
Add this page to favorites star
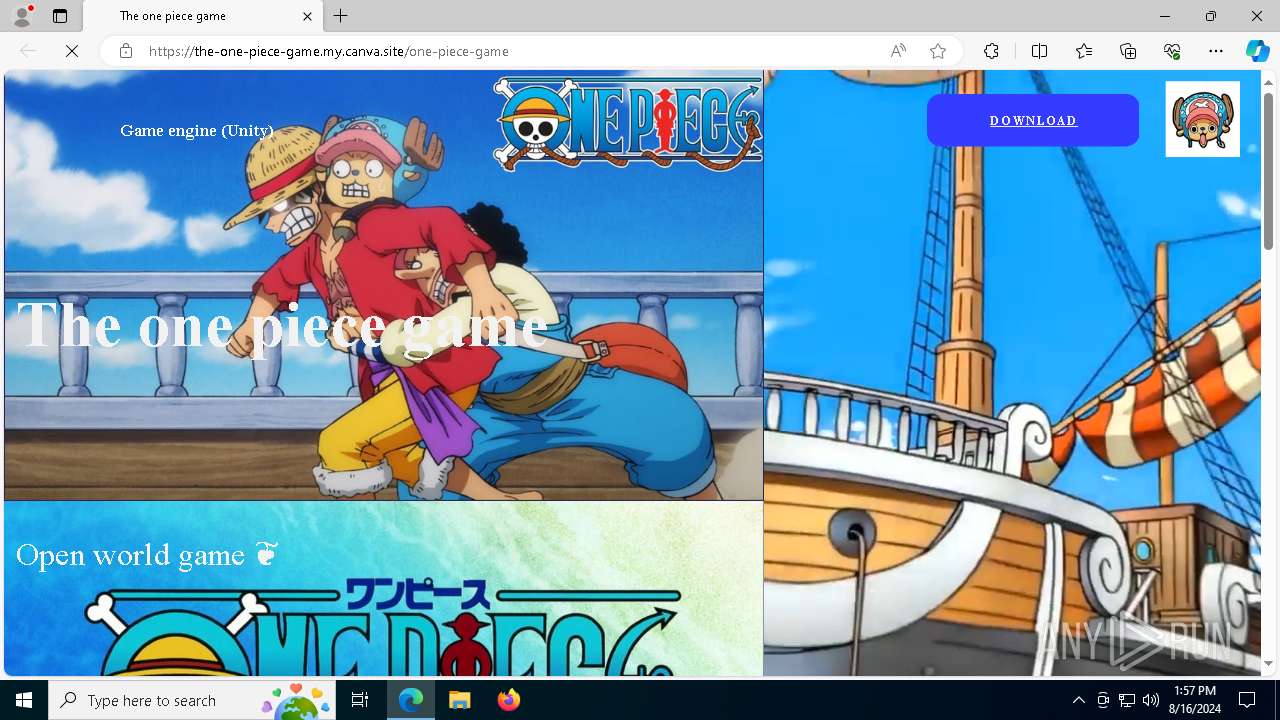pos(938,51)
